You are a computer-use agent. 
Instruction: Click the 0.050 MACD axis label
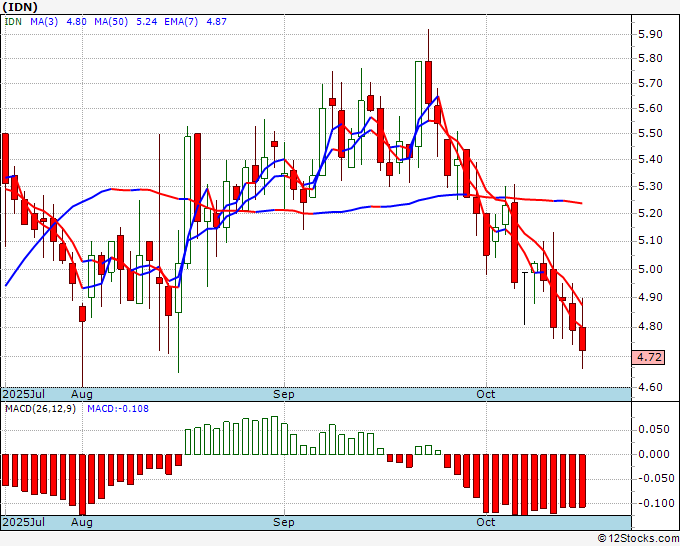[x=654, y=429]
